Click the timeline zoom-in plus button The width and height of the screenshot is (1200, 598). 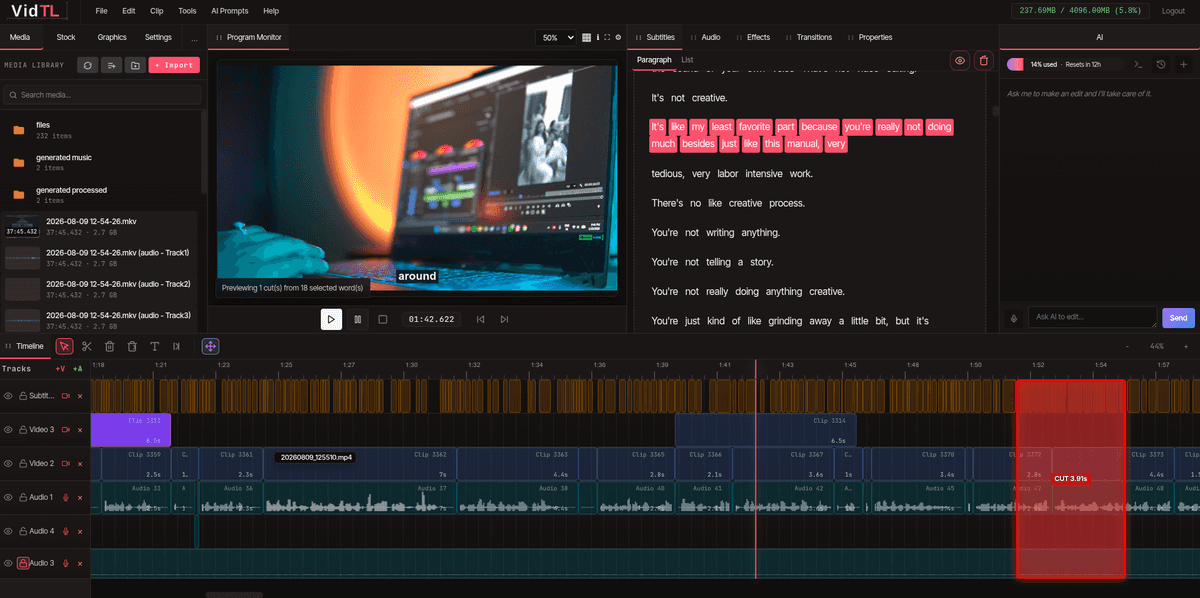[1185, 346]
